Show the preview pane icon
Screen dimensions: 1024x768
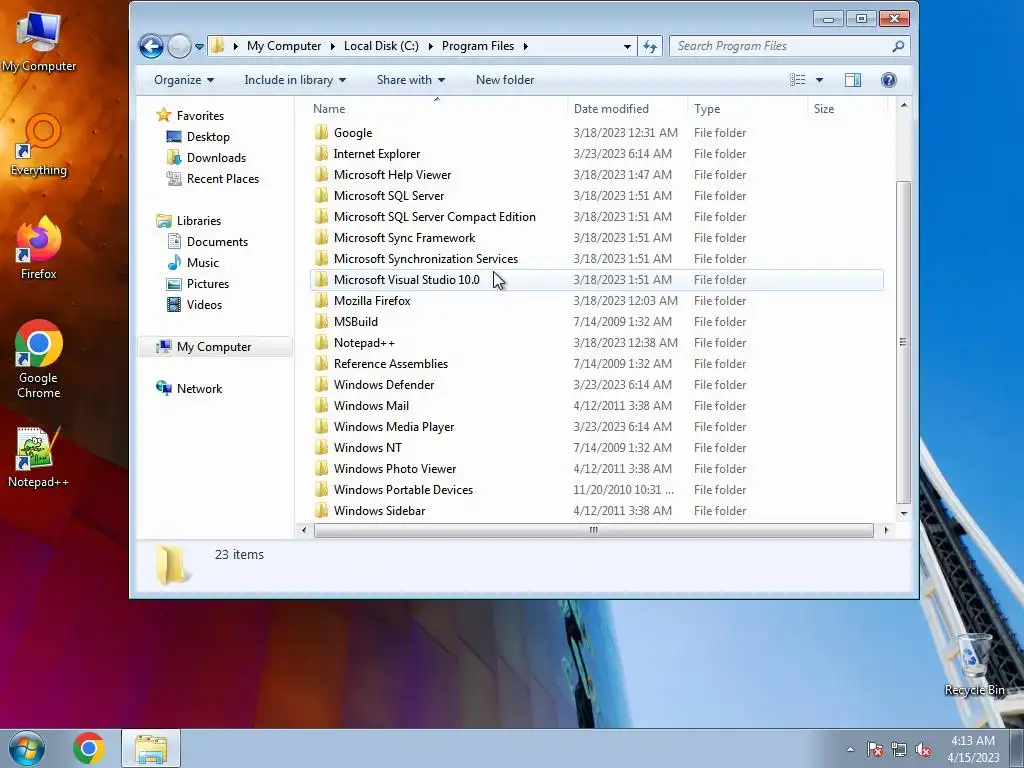[x=852, y=80]
